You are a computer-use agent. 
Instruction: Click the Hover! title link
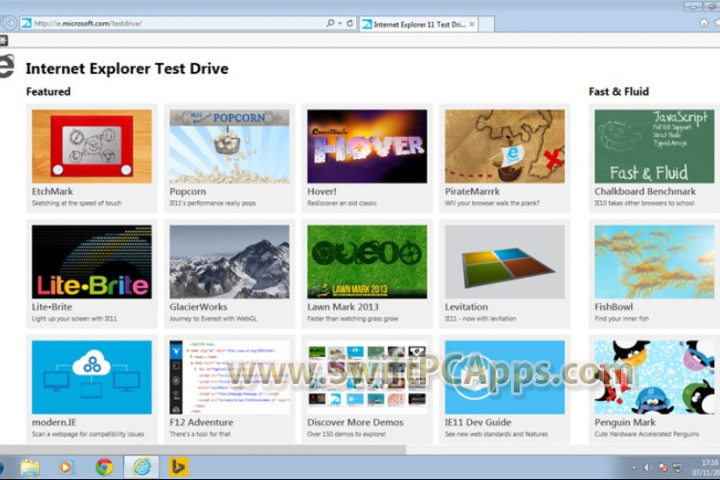322,191
